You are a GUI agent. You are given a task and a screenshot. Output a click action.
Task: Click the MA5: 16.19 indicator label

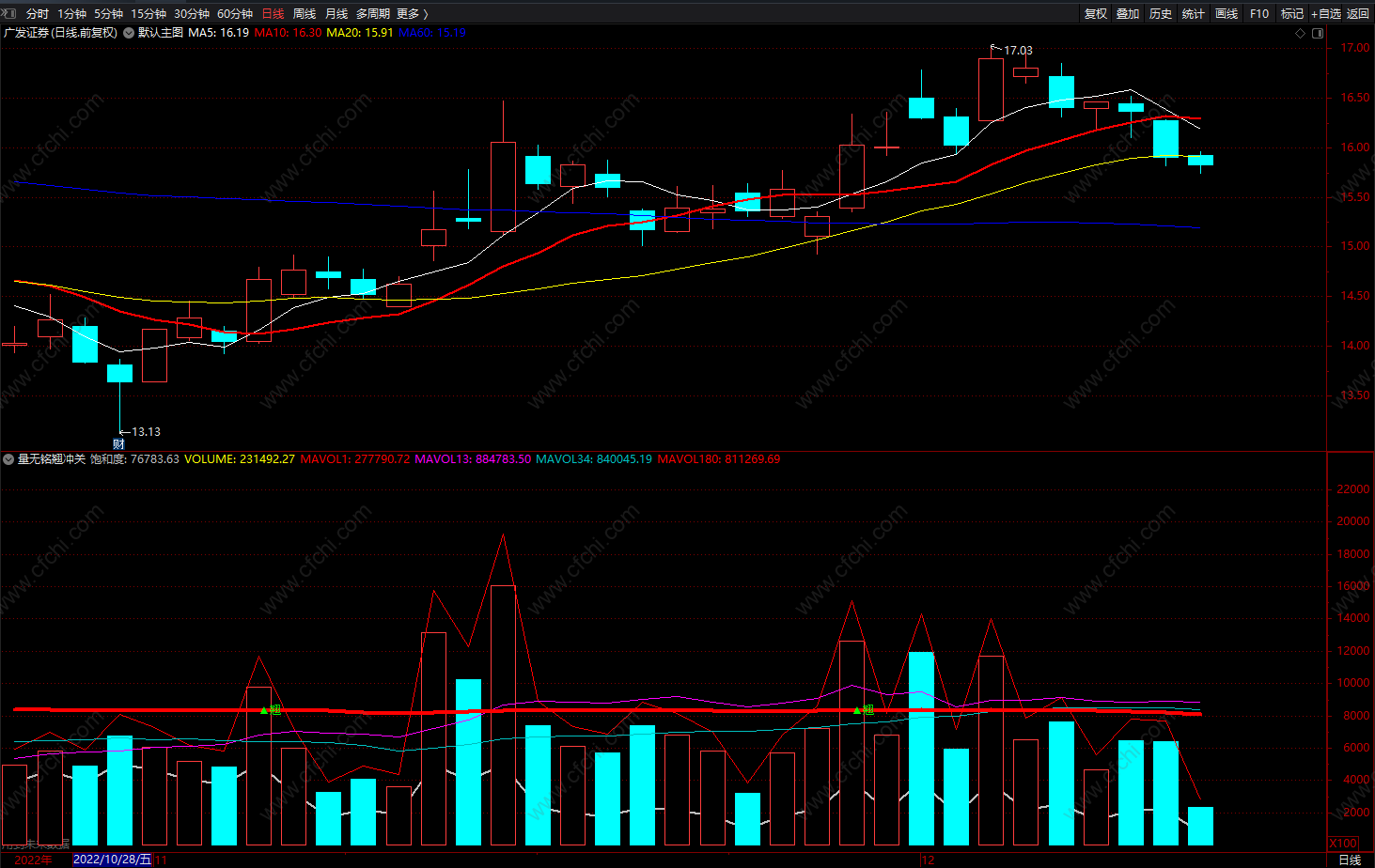218,33
